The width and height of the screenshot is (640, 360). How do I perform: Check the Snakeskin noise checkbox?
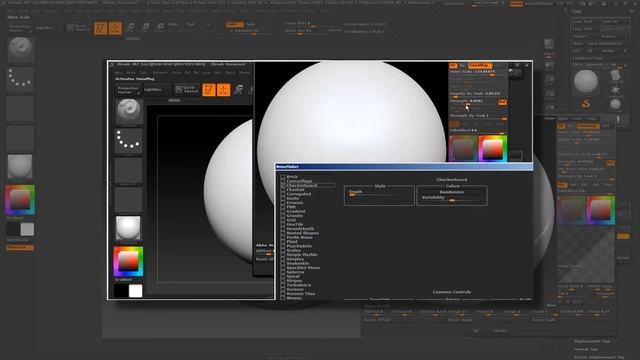pyautogui.click(x=282, y=263)
